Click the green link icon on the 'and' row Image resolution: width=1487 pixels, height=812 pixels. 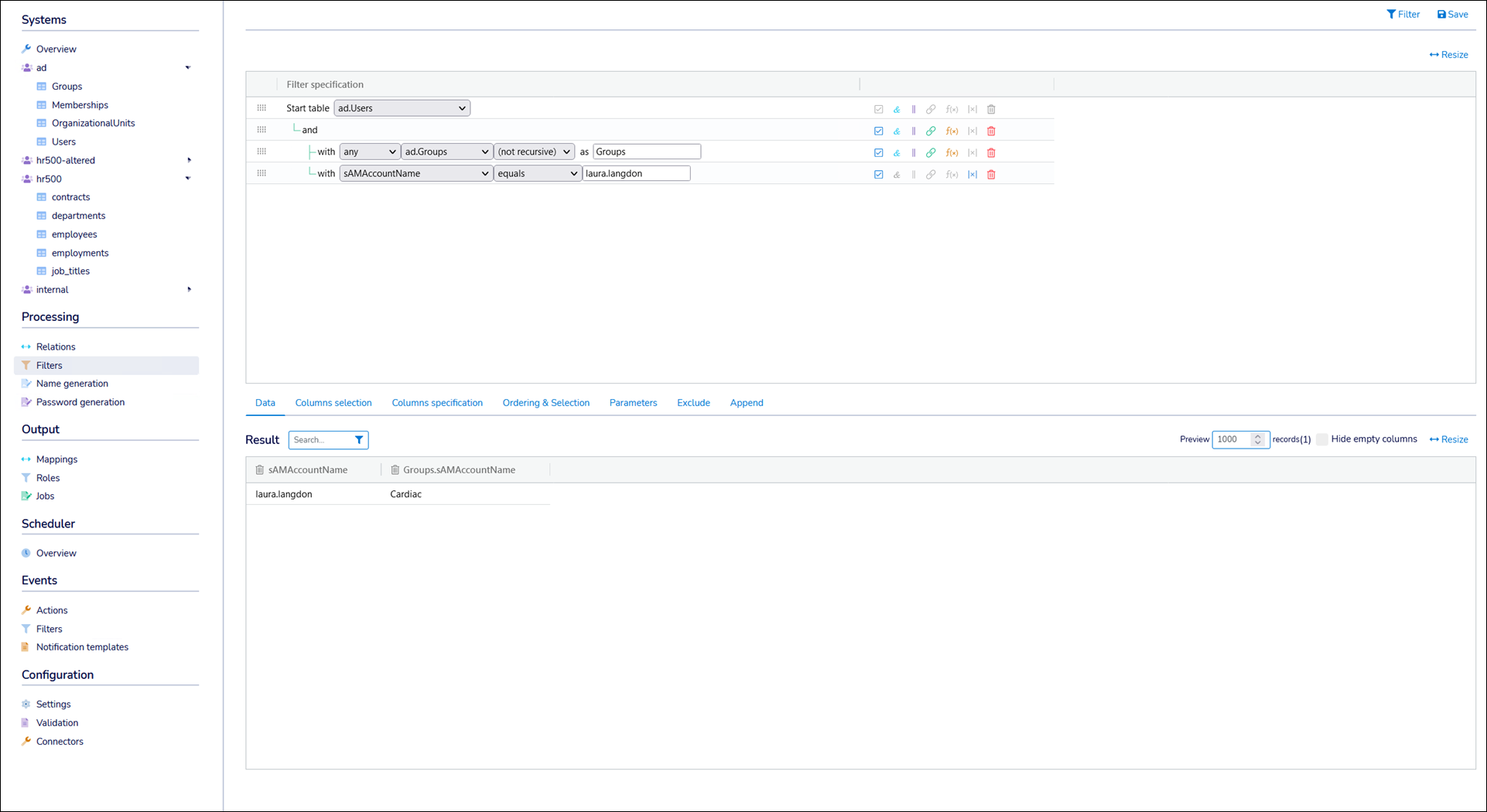pos(931,131)
